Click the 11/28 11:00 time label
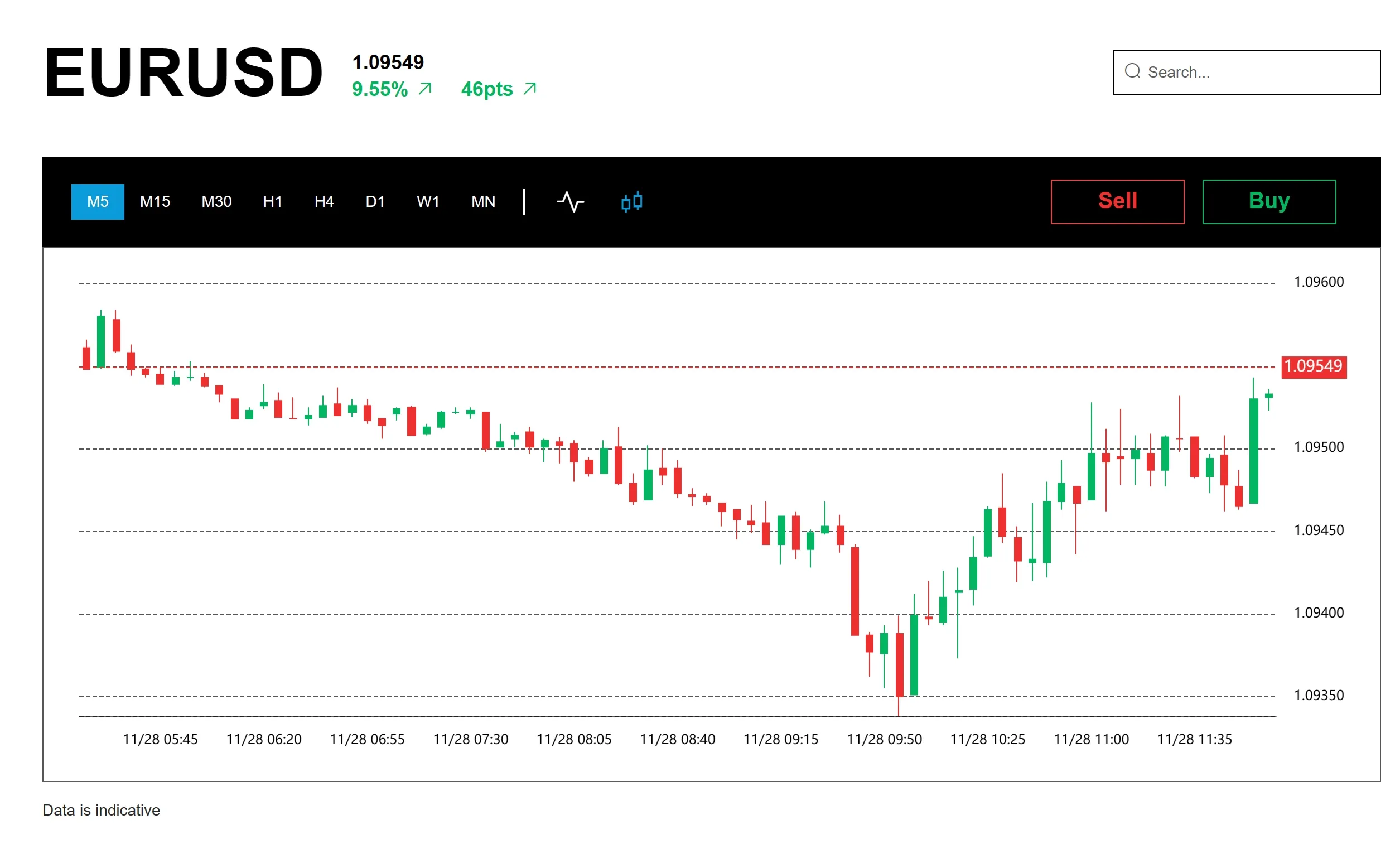The width and height of the screenshot is (1400, 849). pyautogui.click(x=1091, y=739)
